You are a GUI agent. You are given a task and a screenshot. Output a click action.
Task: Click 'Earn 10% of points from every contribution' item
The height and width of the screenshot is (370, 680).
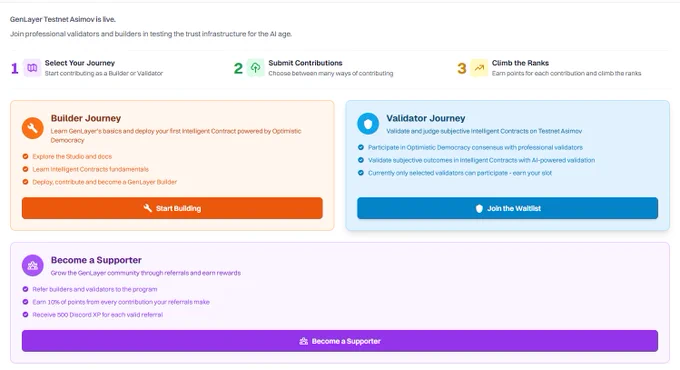(121, 302)
